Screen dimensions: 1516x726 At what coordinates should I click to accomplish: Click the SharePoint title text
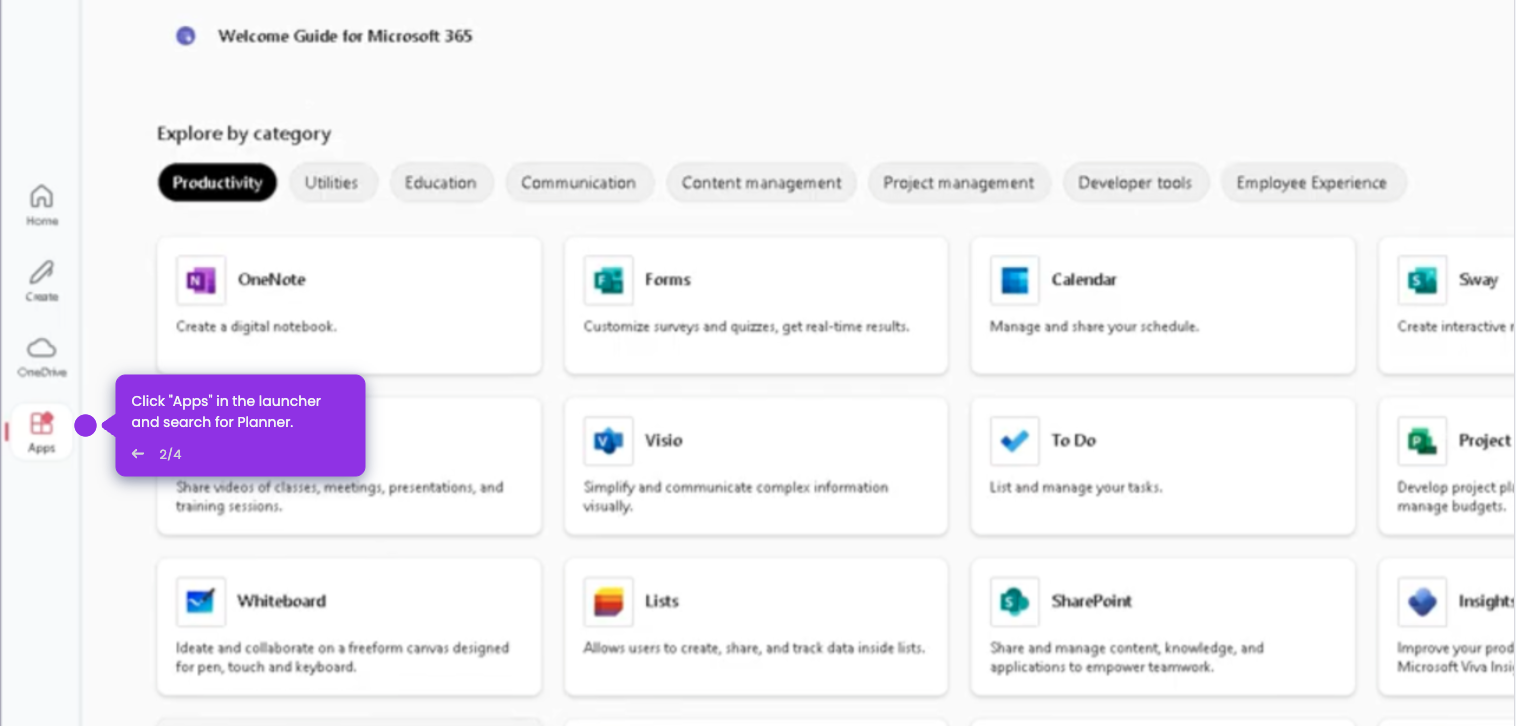point(1092,602)
